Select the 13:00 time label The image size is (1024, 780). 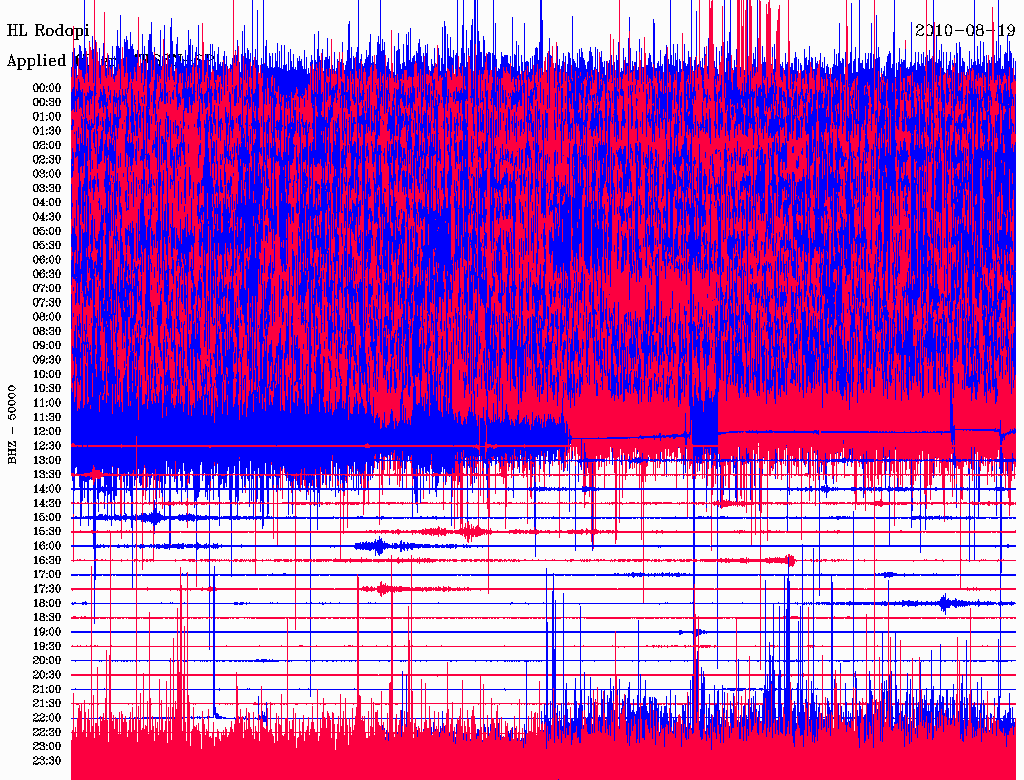[47, 461]
